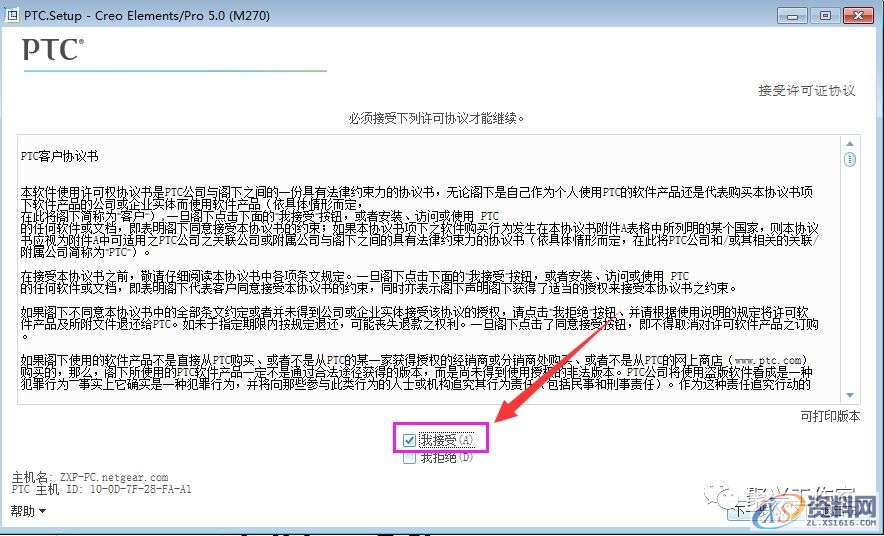The width and height of the screenshot is (884, 536).
Task: Open the 可打印版本 printable version link
Action: pos(830,417)
